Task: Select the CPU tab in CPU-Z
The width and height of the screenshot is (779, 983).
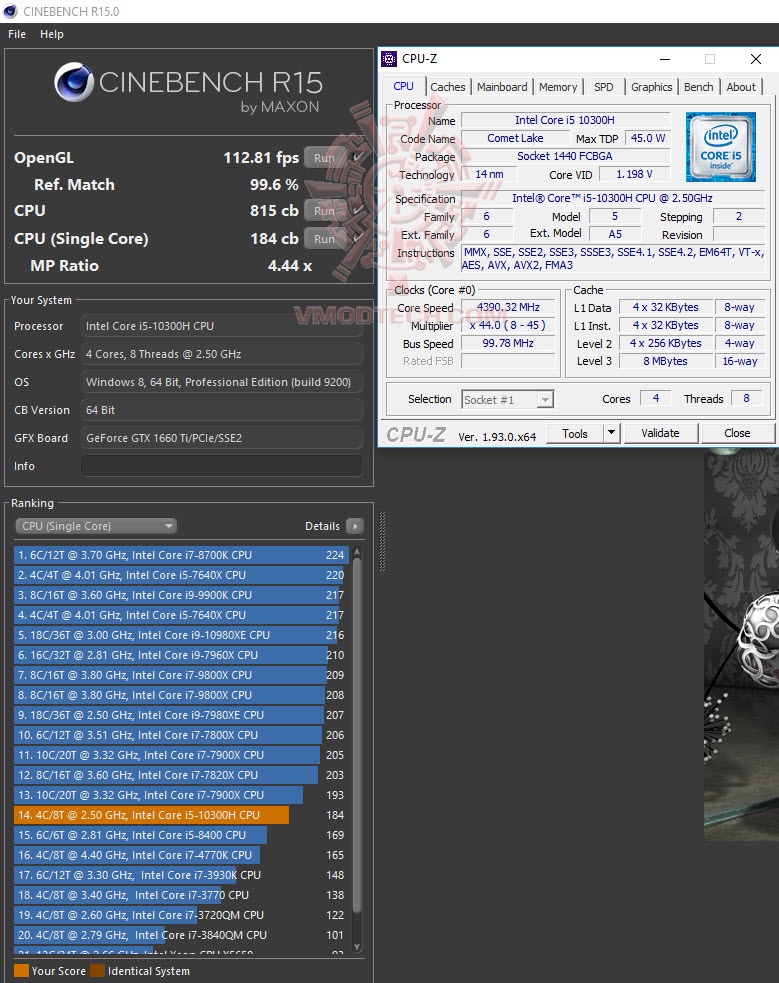Action: point(404,87)
